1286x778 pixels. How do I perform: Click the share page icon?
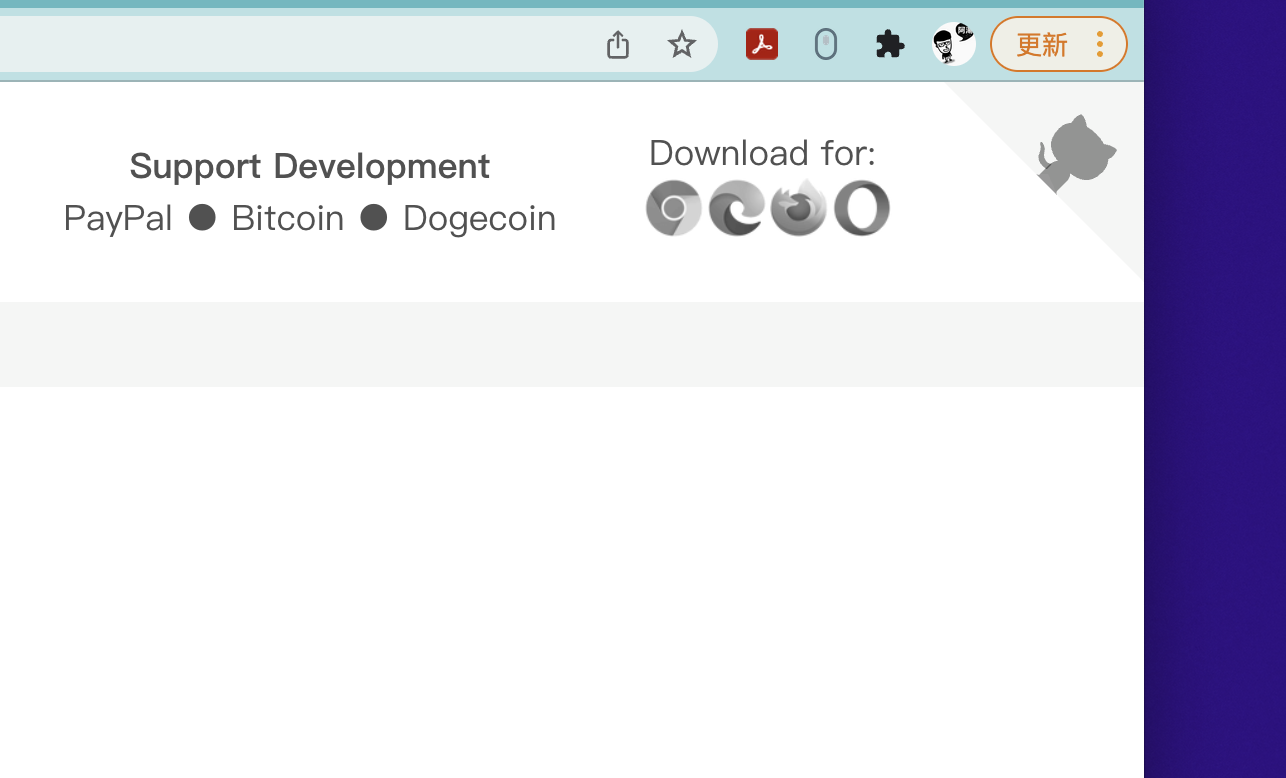tap(618, 44)
